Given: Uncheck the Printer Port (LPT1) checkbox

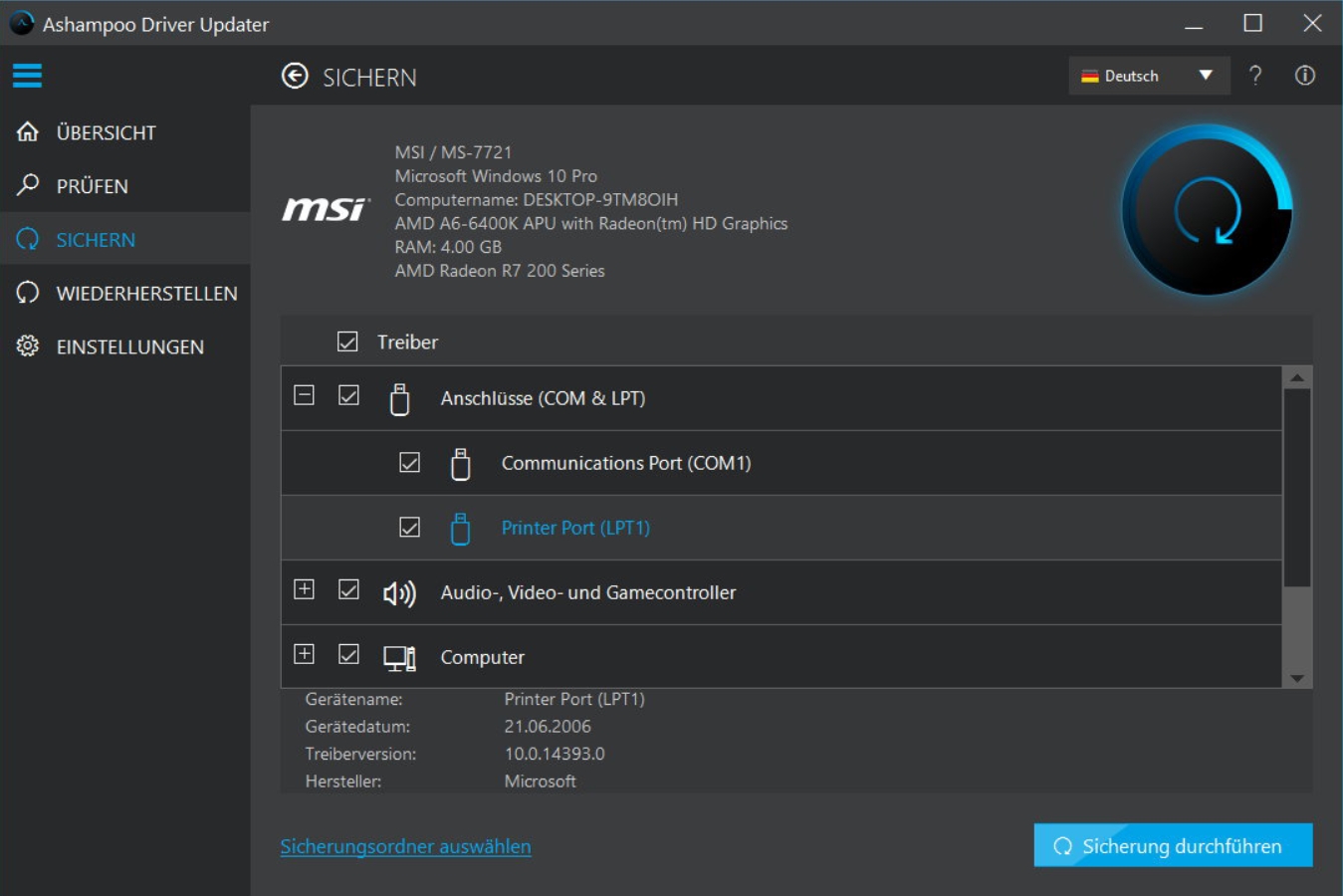Looking at the screenshot, I should (409, 528).
